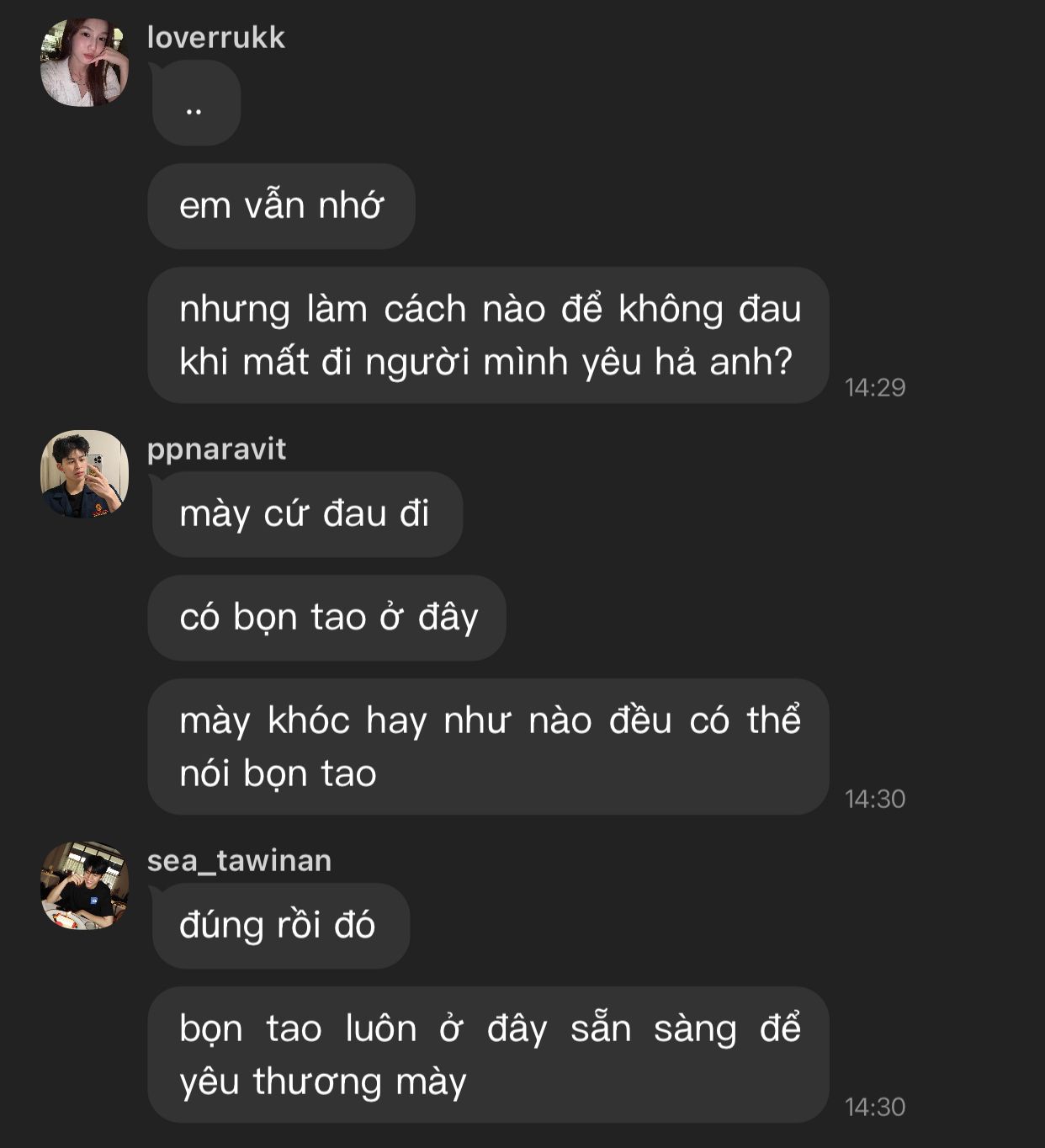
Task: Select the "có bọn tao ở đây" message
Action: coord(328,618)
